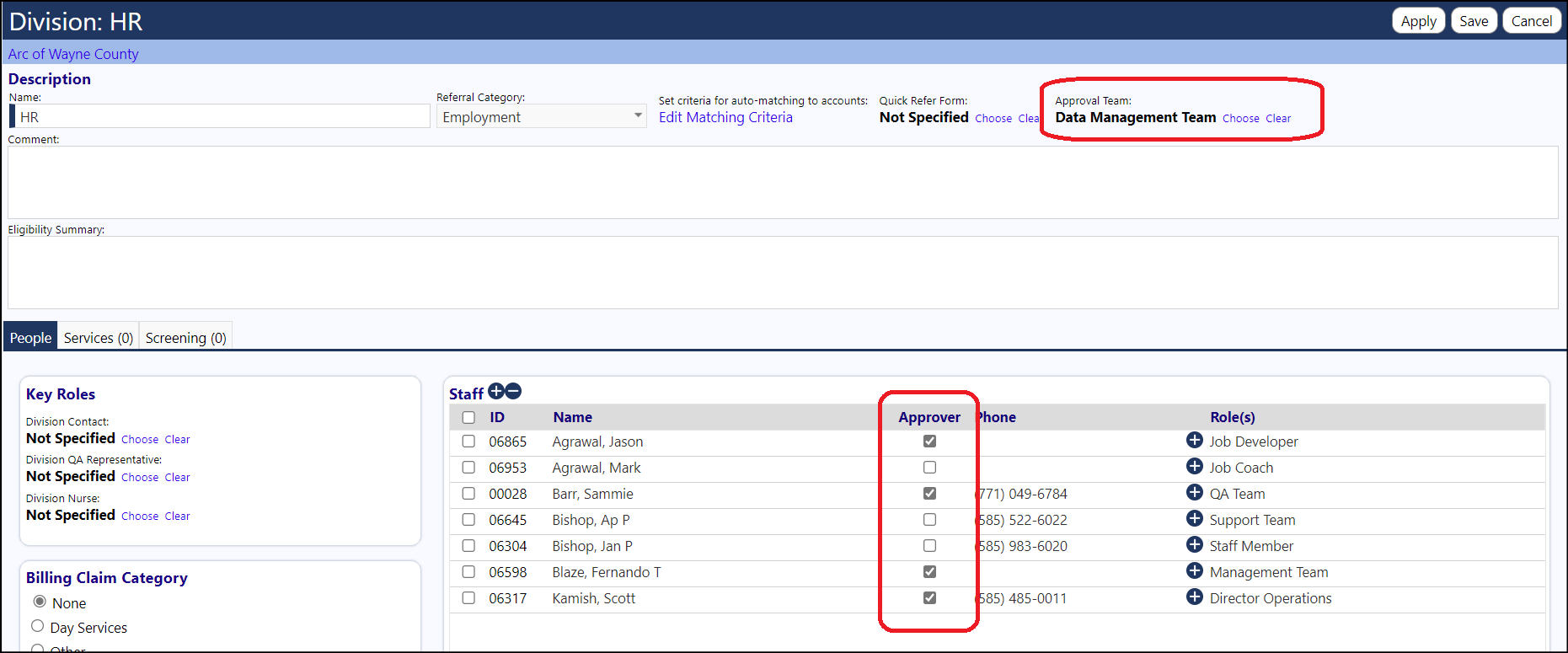Toggle Approver checkbox for Bishop, Jan P
This screenshot has width=1568, height=653.
click(x=929, y=545)
